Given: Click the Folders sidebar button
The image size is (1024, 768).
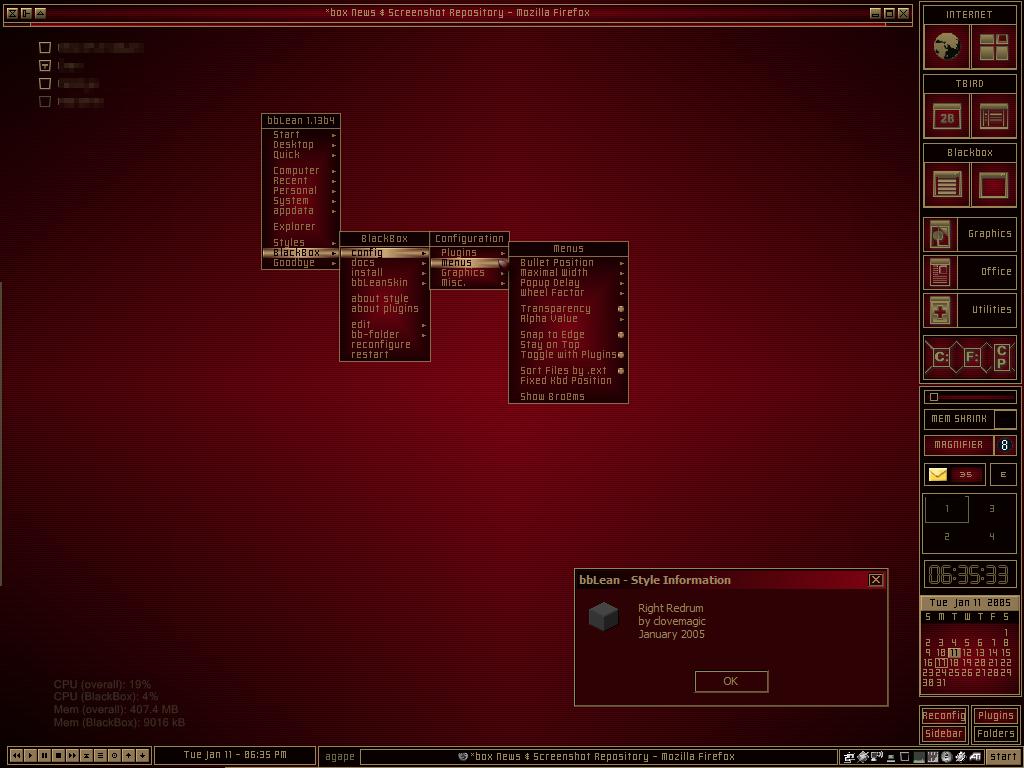Looking at the screenshot, I should click(x=995, y=733).
